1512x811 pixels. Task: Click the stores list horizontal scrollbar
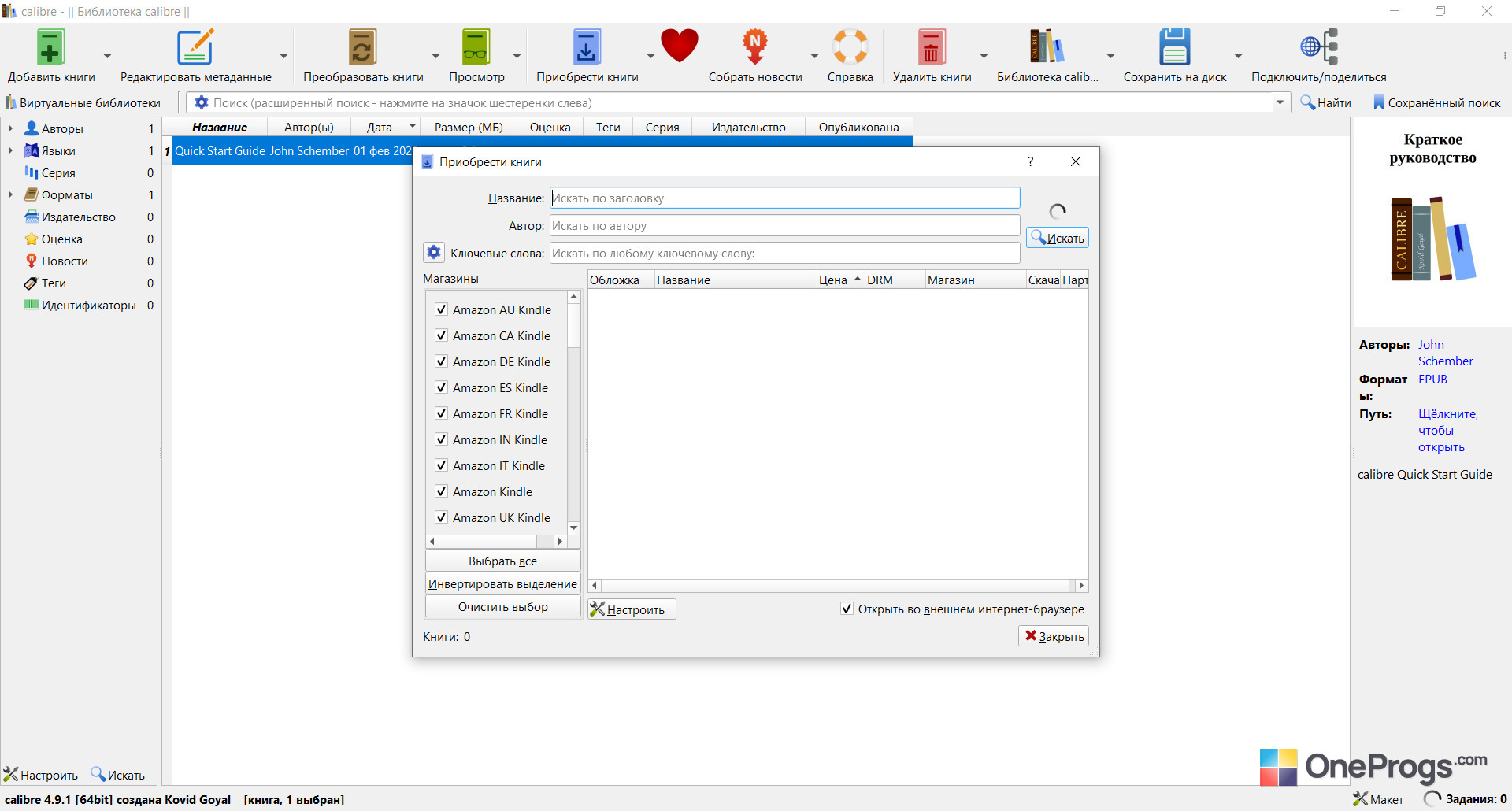496,542
